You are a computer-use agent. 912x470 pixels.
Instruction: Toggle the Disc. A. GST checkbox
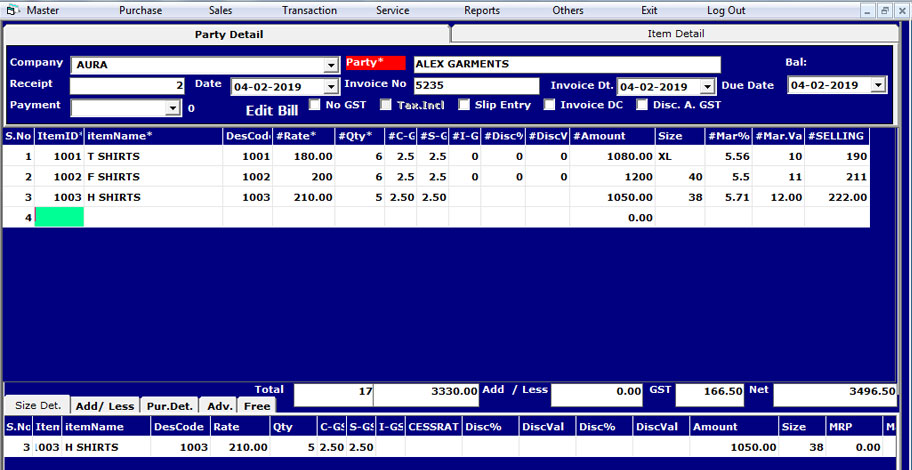coord(642,105)
